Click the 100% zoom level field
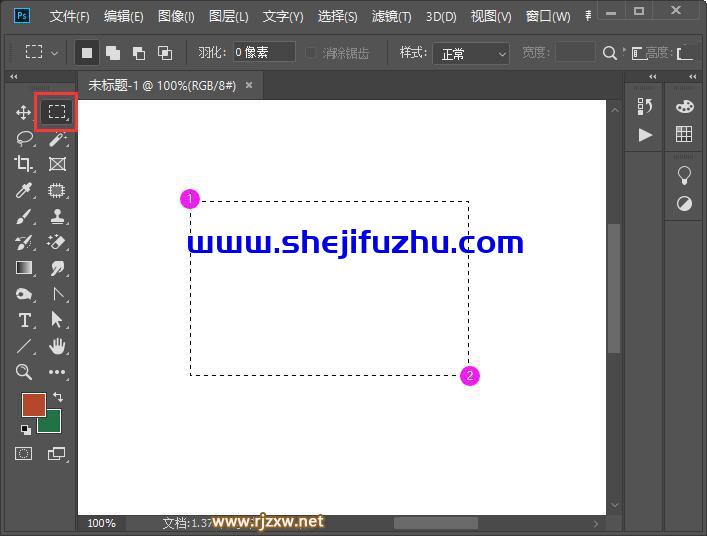The height and width of the screenshot is (536, 707). coord(101,523)
